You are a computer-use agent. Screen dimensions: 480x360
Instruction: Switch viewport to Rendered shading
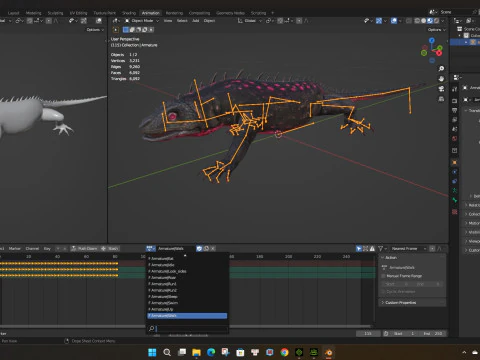[436, 21]
